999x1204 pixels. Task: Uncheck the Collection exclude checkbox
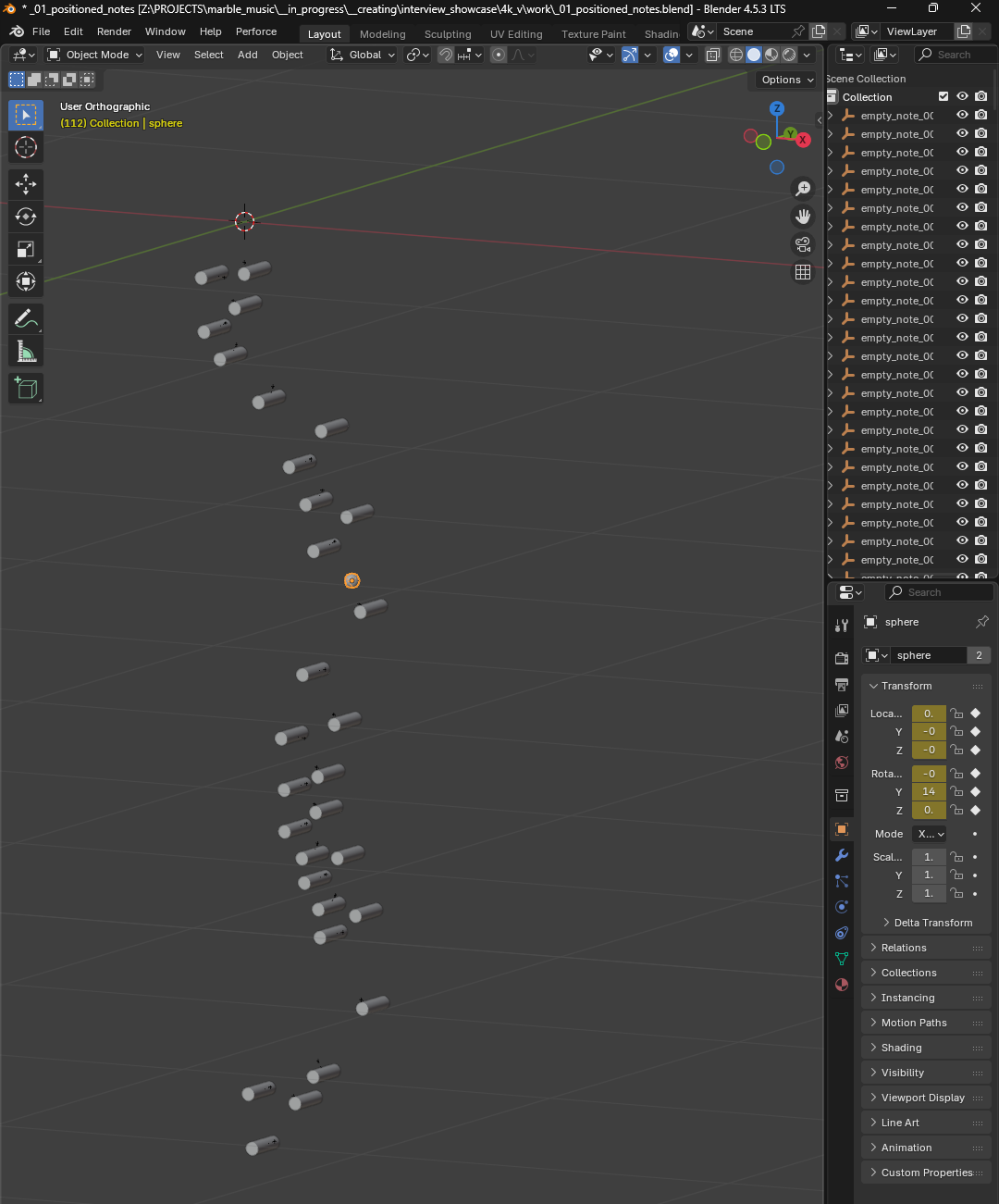943,96
